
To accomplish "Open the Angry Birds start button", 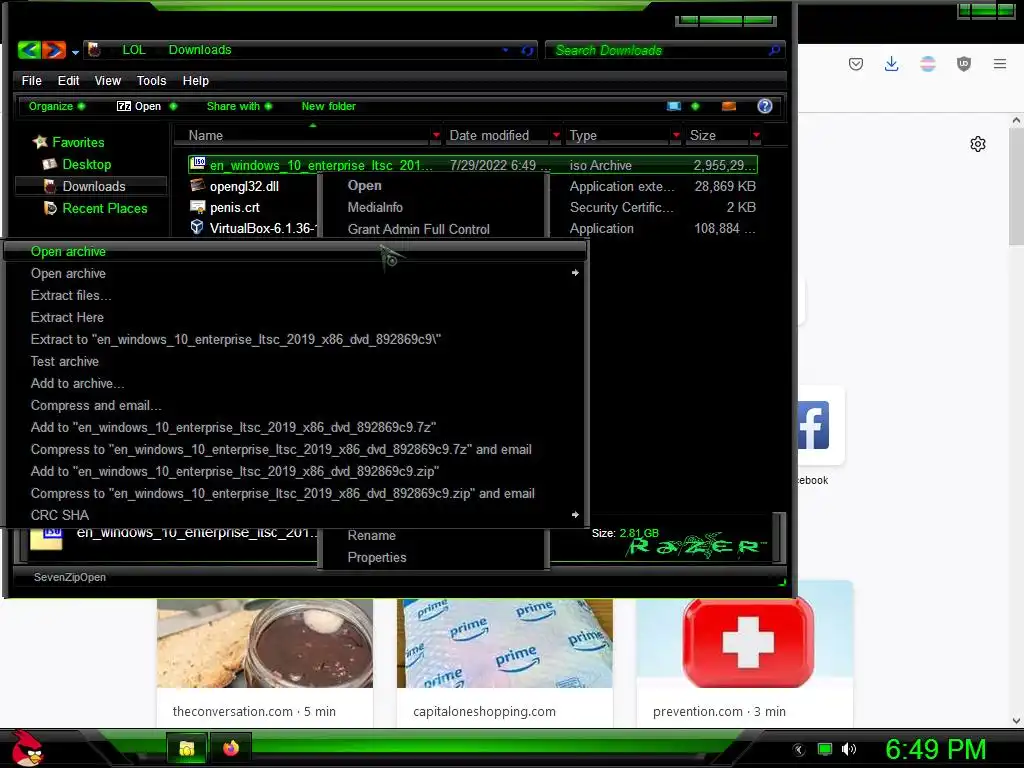I will [27, 748].
